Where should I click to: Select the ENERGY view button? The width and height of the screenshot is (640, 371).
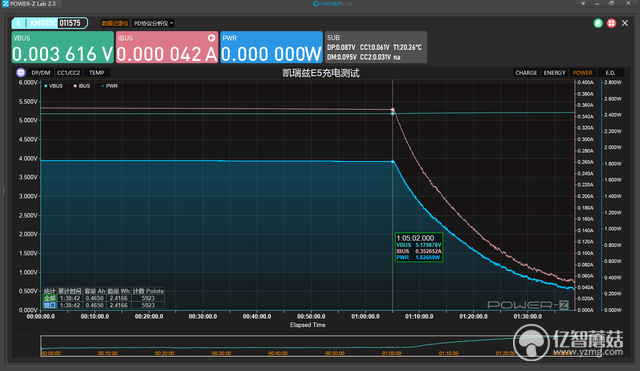(x=554, y=73)
